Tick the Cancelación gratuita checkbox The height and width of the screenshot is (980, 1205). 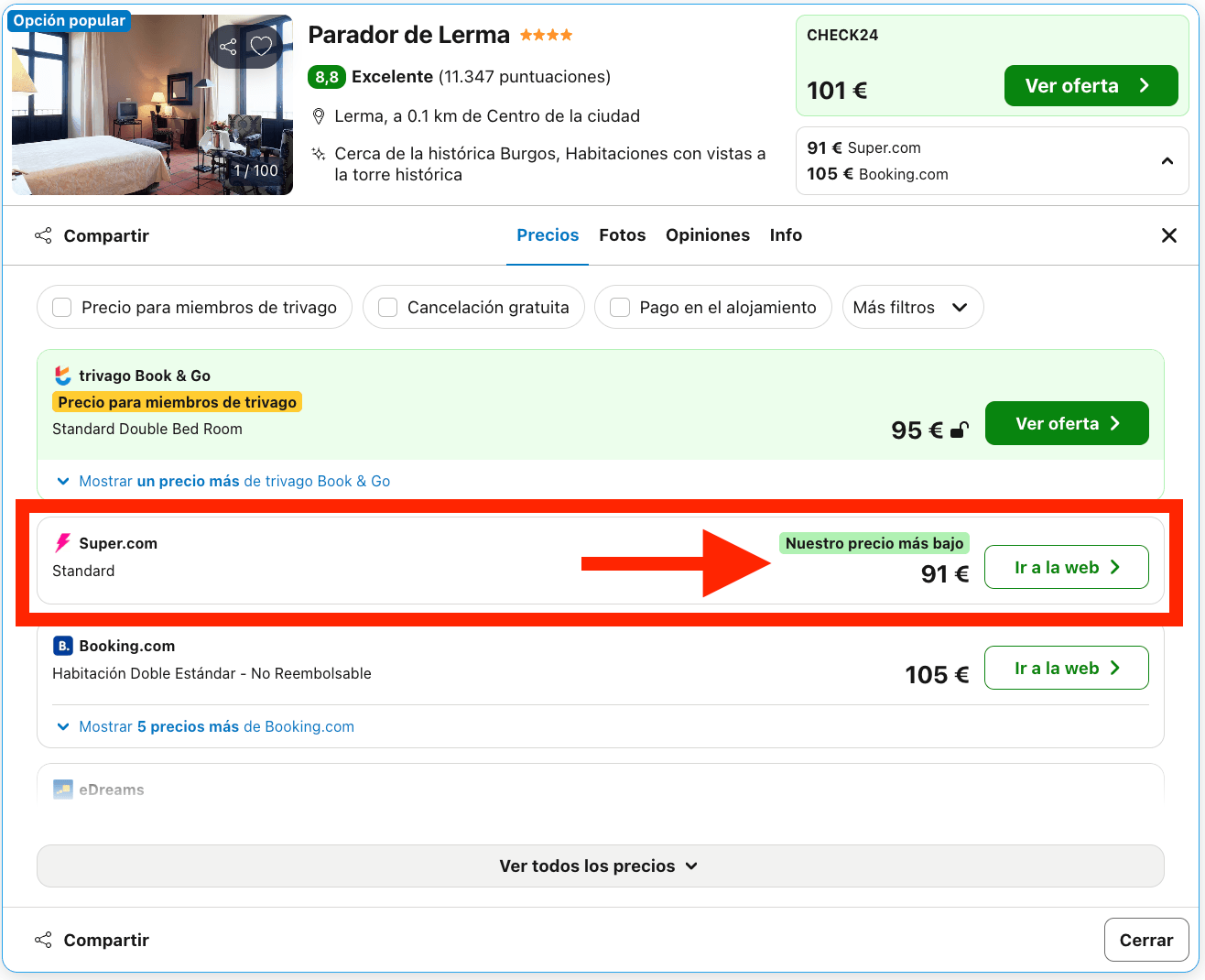(x=388, y=308)
